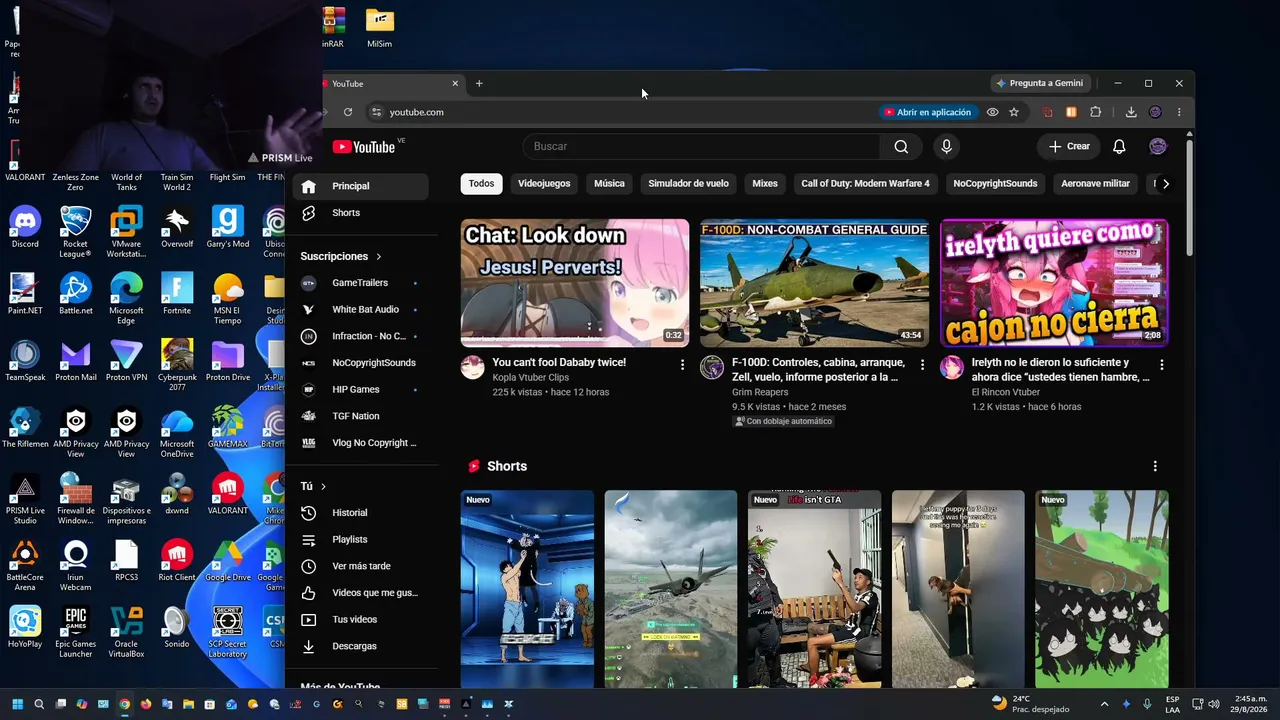Open the YouTube account avatar menu

click(x=1158, y=147)
